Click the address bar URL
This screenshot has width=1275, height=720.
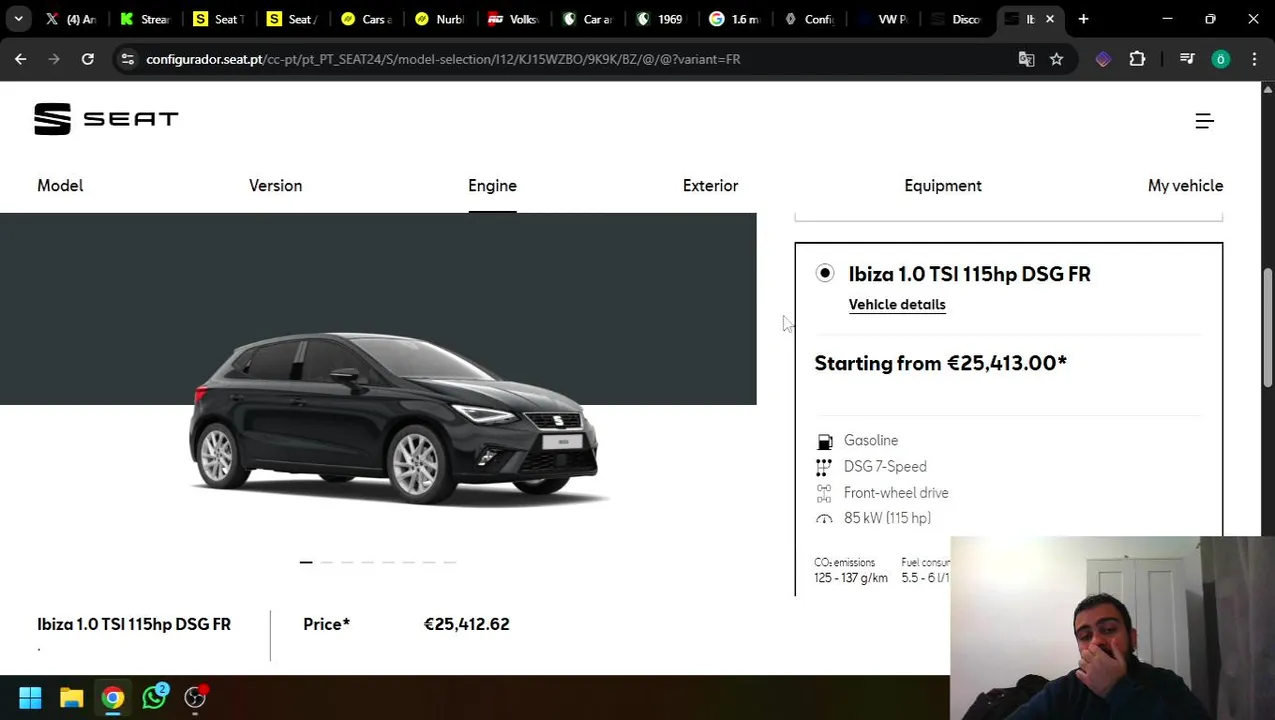443,59
